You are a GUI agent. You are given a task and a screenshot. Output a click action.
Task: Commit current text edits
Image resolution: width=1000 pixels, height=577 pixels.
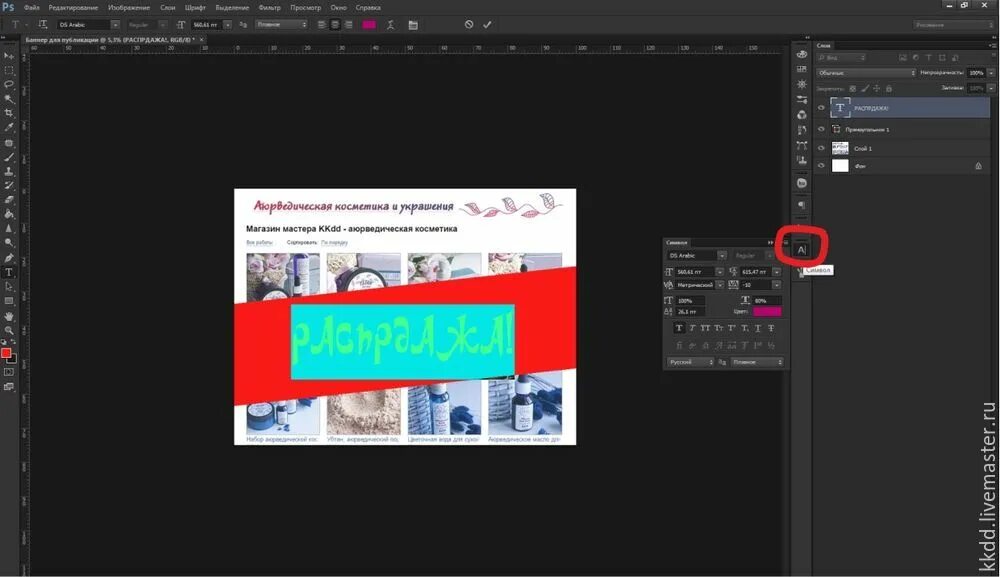(487, 24)
